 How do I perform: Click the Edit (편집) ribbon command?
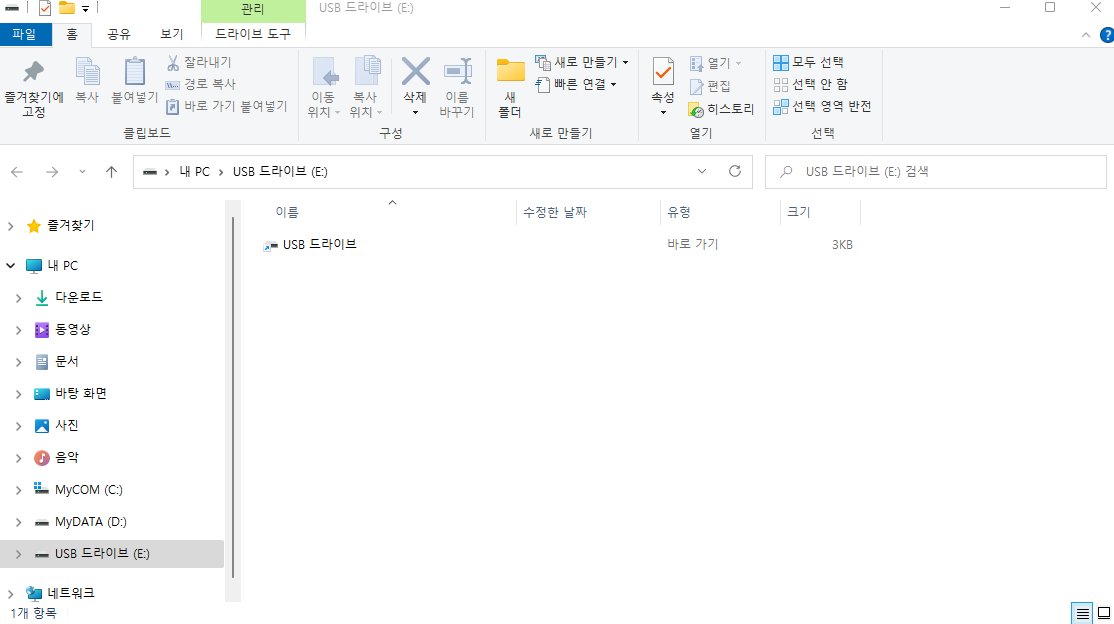710,86
